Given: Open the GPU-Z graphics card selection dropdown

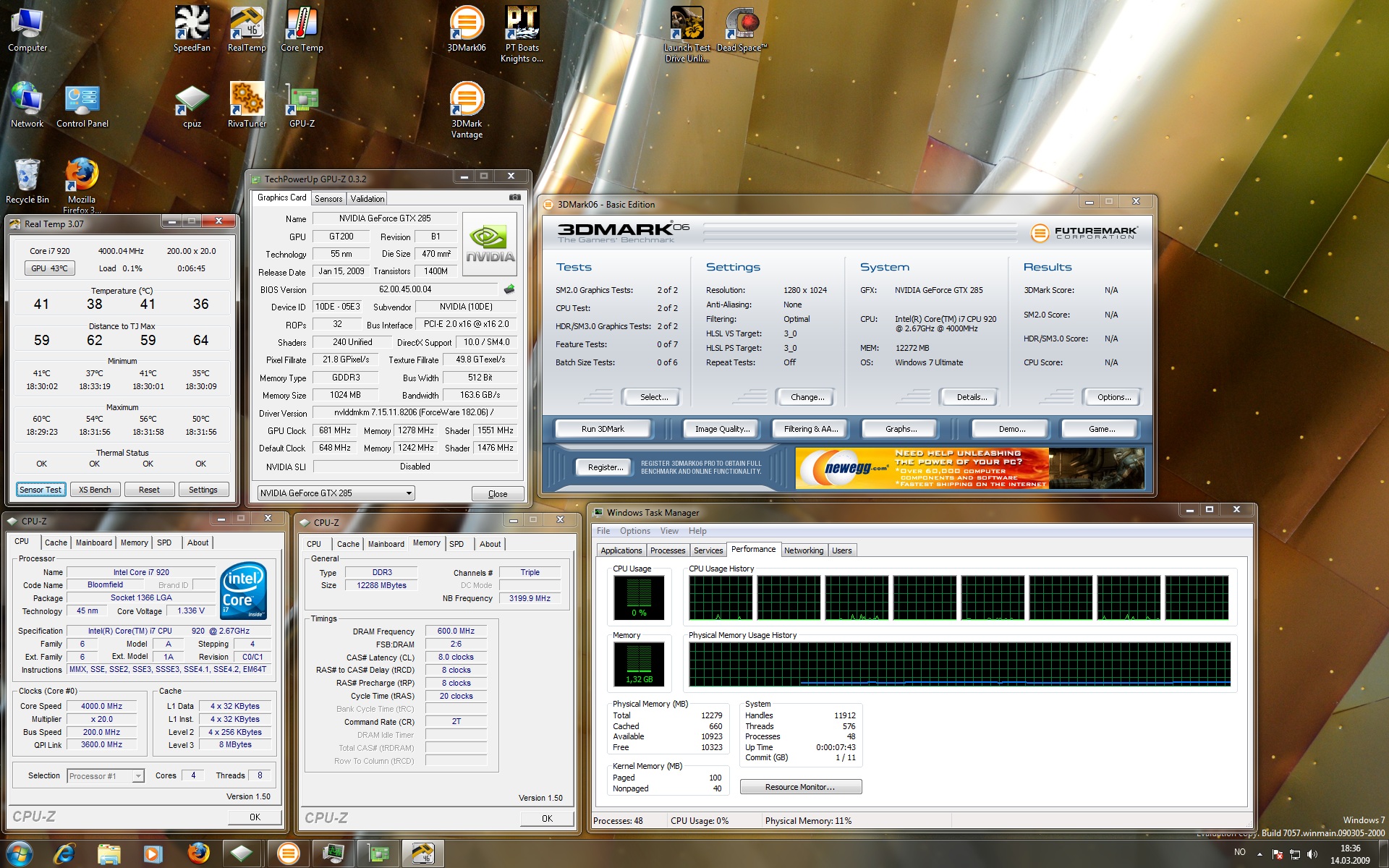Looking at the screenshot, I should [336, 493].
